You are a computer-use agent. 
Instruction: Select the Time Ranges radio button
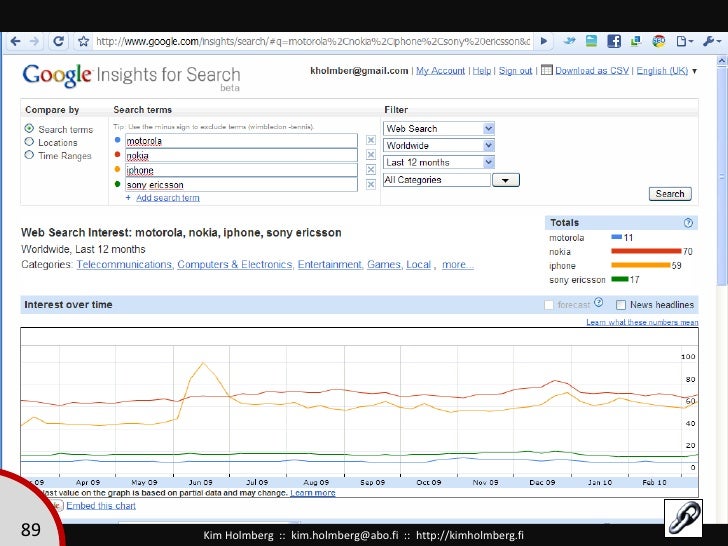[x=30, y=156]
